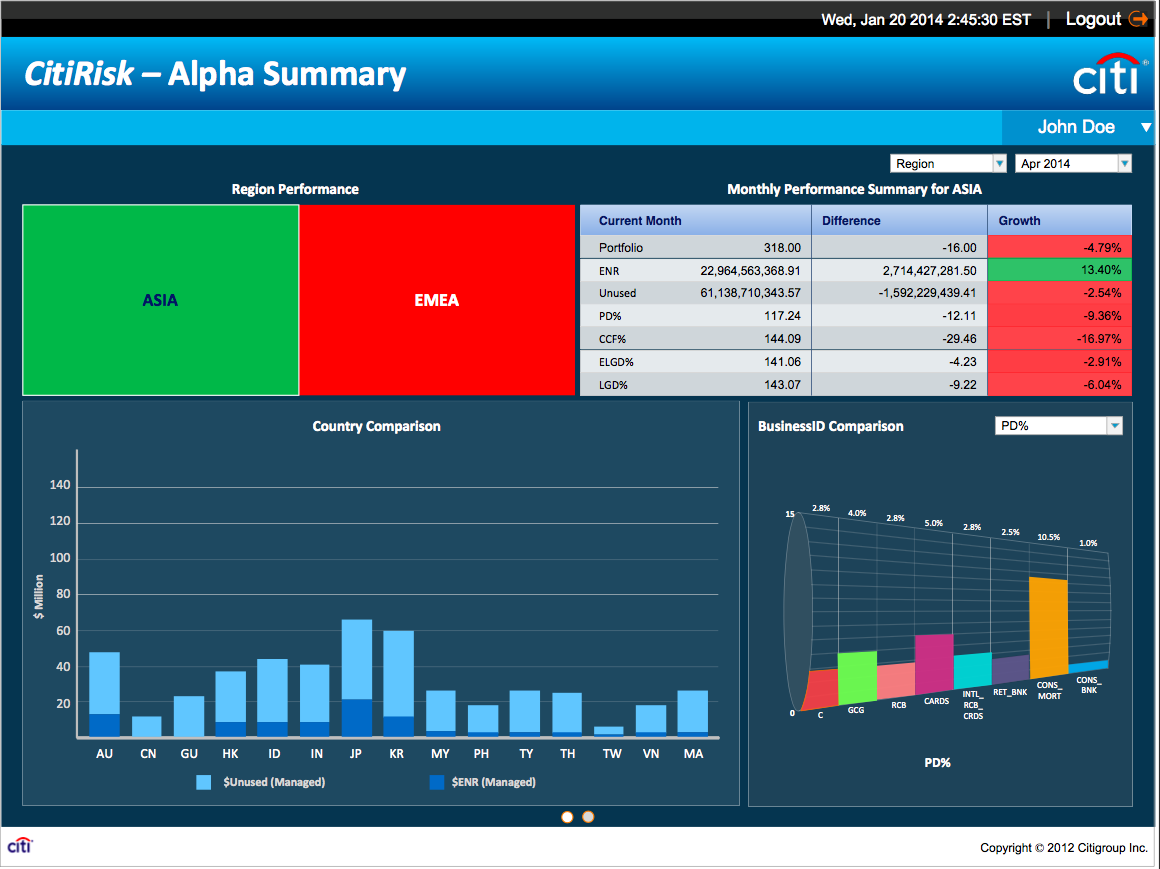
Task: Click the MA bar in Country Comparison
Action: pyautogui.click(x=692, y=714)
